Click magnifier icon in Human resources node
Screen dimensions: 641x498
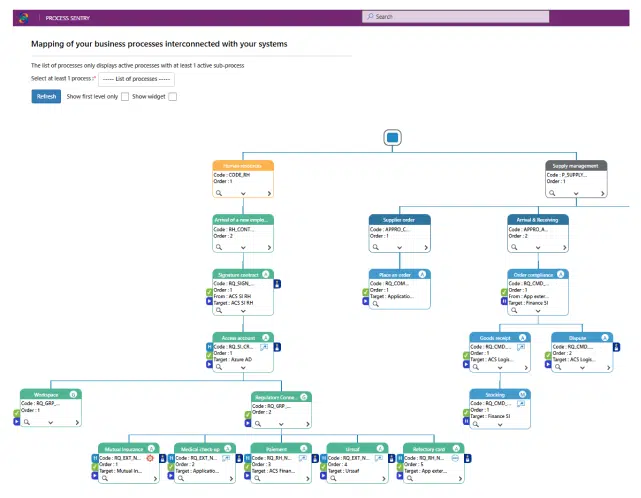click(219, 190)
